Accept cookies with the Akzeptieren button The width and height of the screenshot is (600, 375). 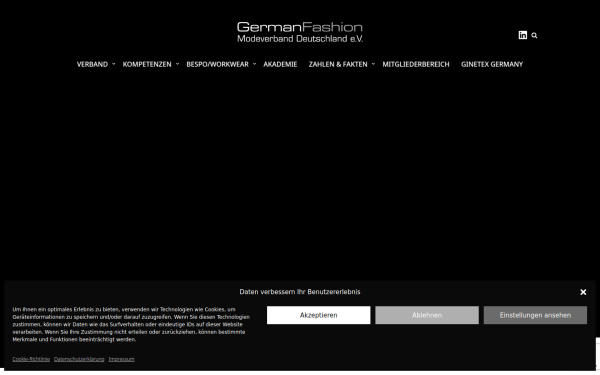point(319,315)
